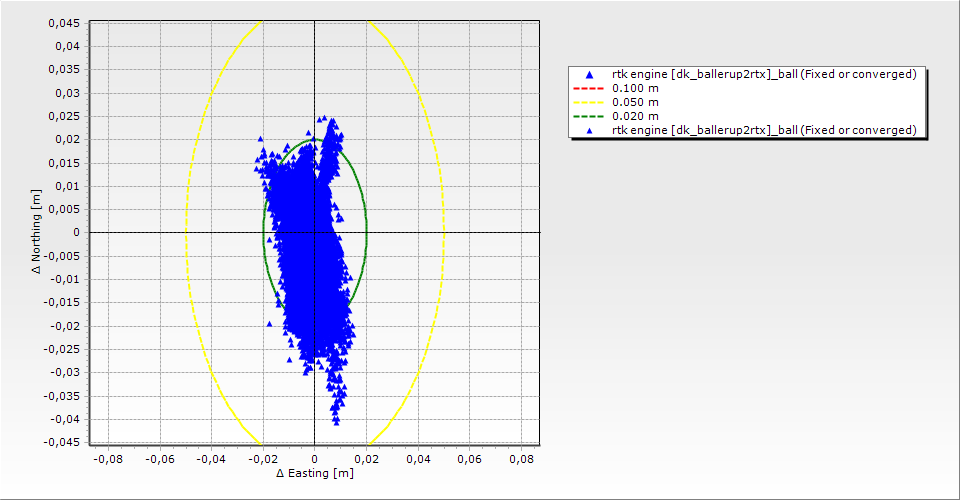Click the Δ Northing [m] axis title
The width and height of the screenshot is (960, 500).
(37, 231)
